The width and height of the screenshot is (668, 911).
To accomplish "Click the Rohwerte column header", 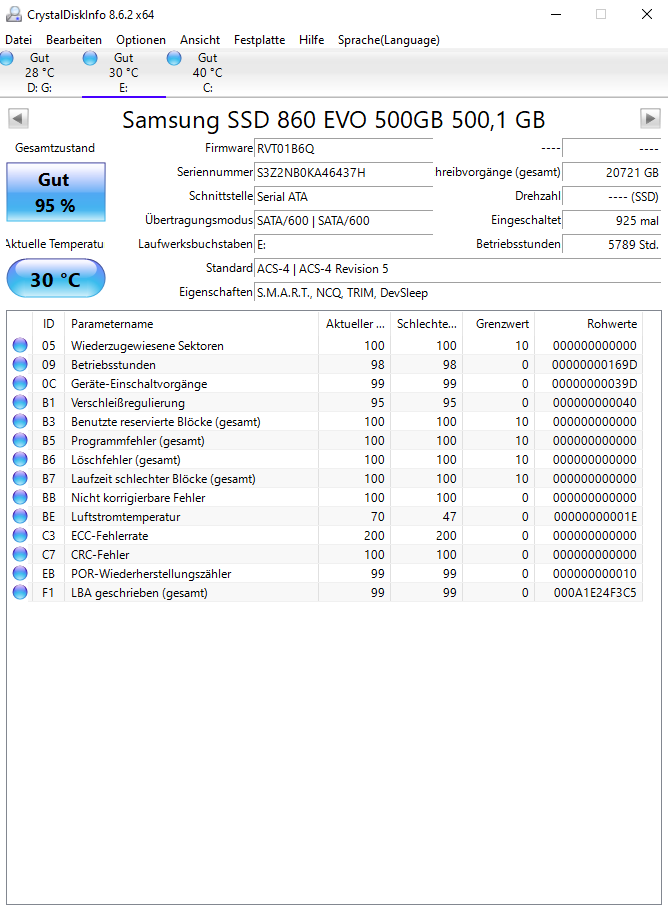I will tap(588, 324).
